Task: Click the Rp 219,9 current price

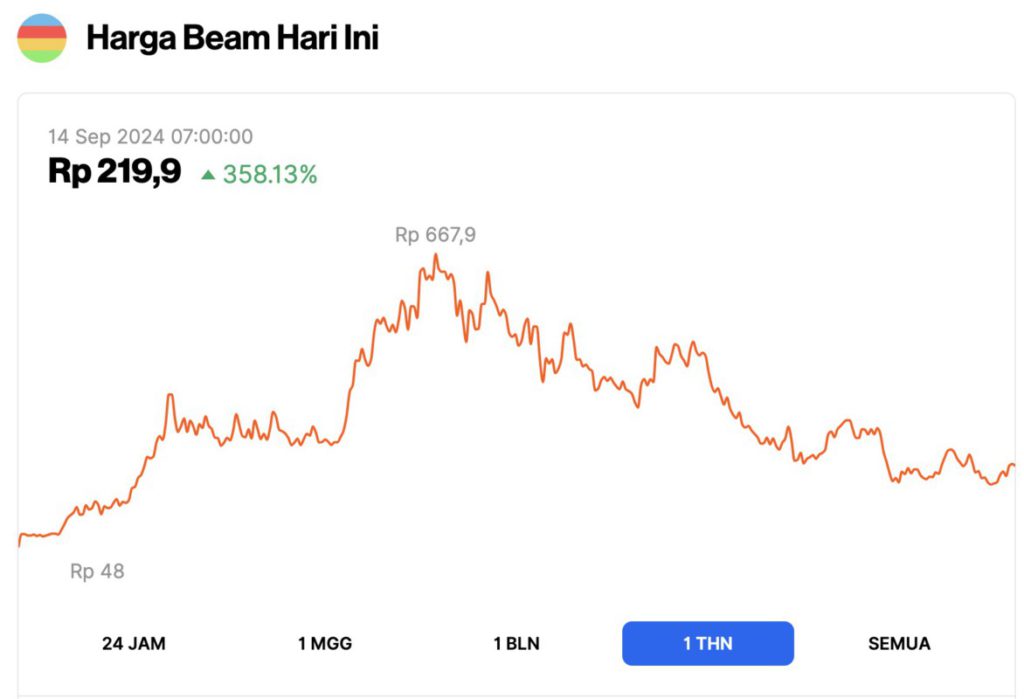Action: tap(114, 172)
